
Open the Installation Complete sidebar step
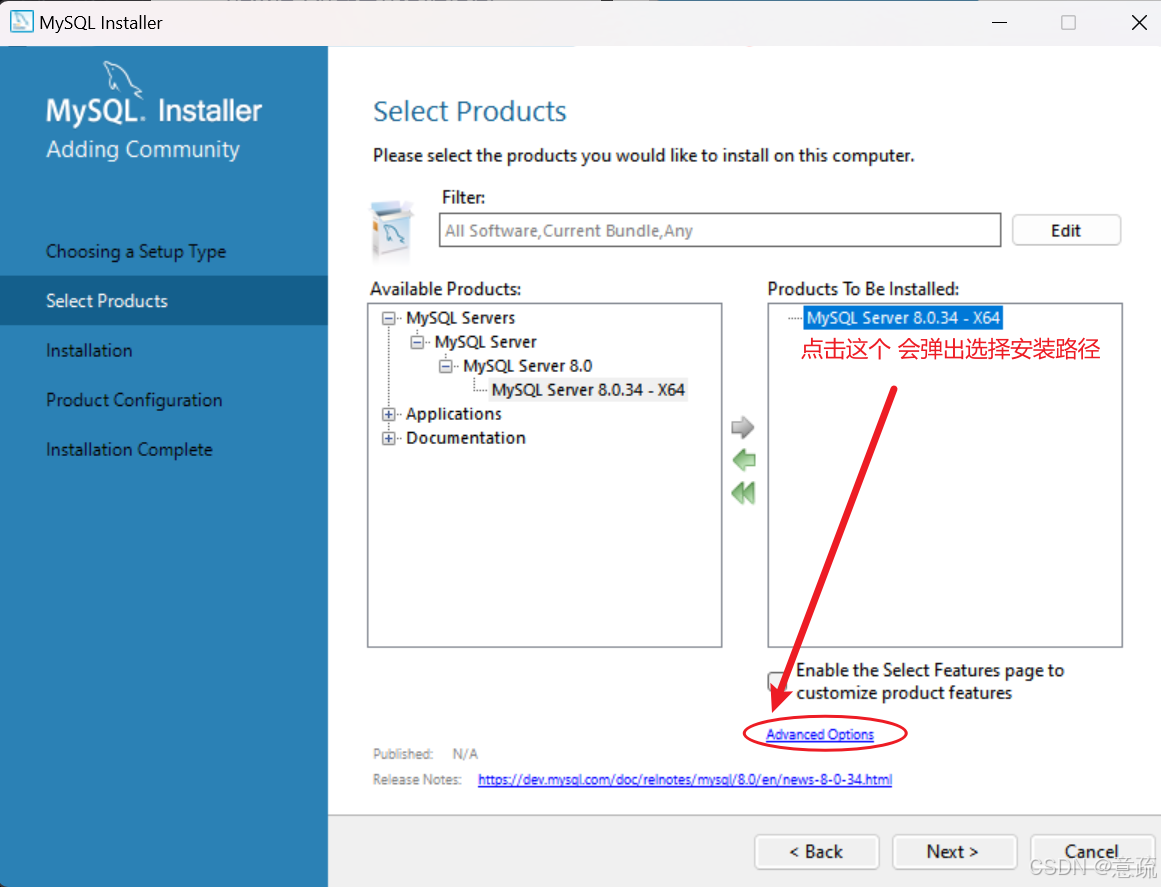129,449
